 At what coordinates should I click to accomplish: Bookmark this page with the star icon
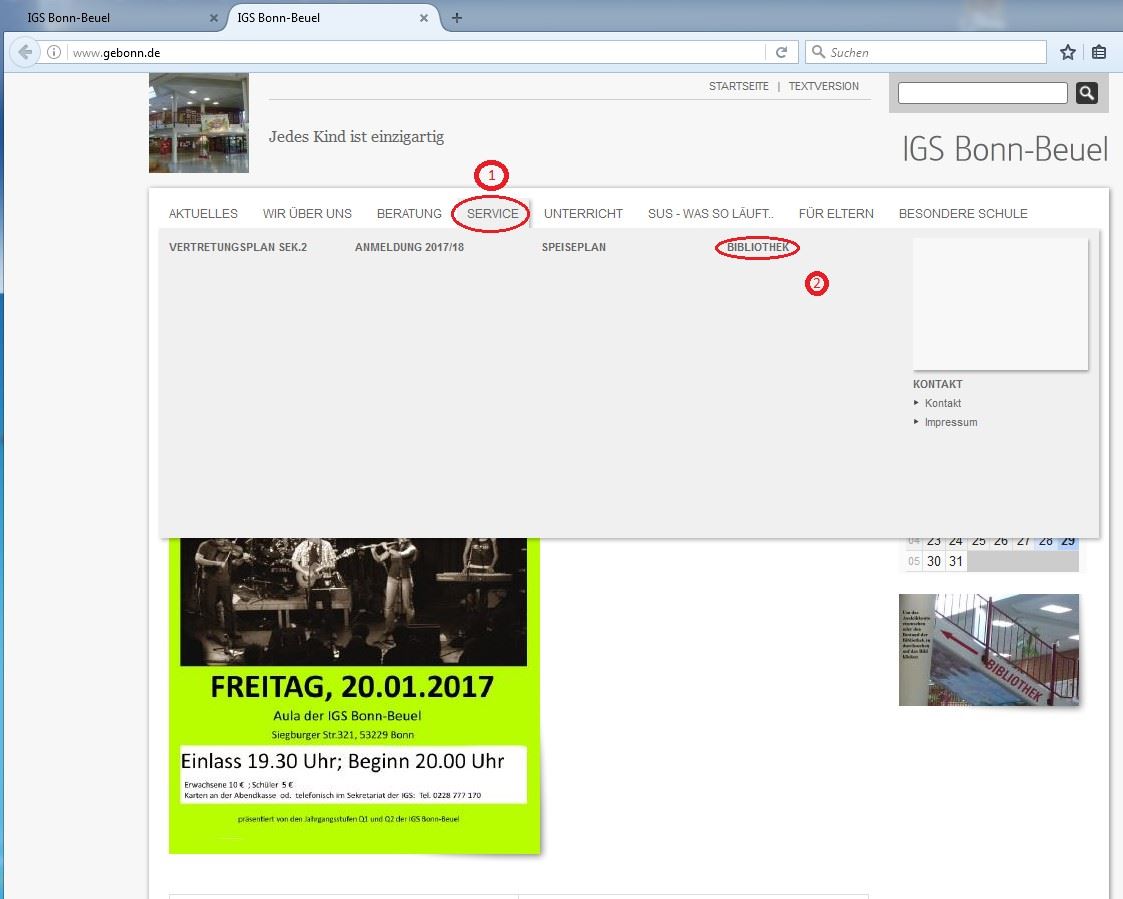[1068, 53]
